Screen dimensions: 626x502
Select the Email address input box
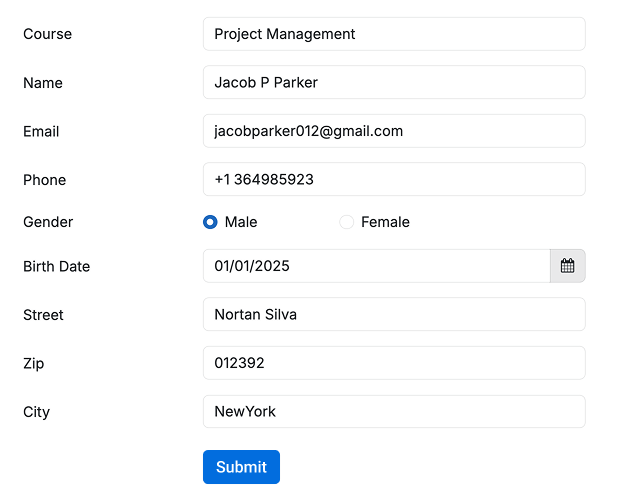click(x=393, y=131)
